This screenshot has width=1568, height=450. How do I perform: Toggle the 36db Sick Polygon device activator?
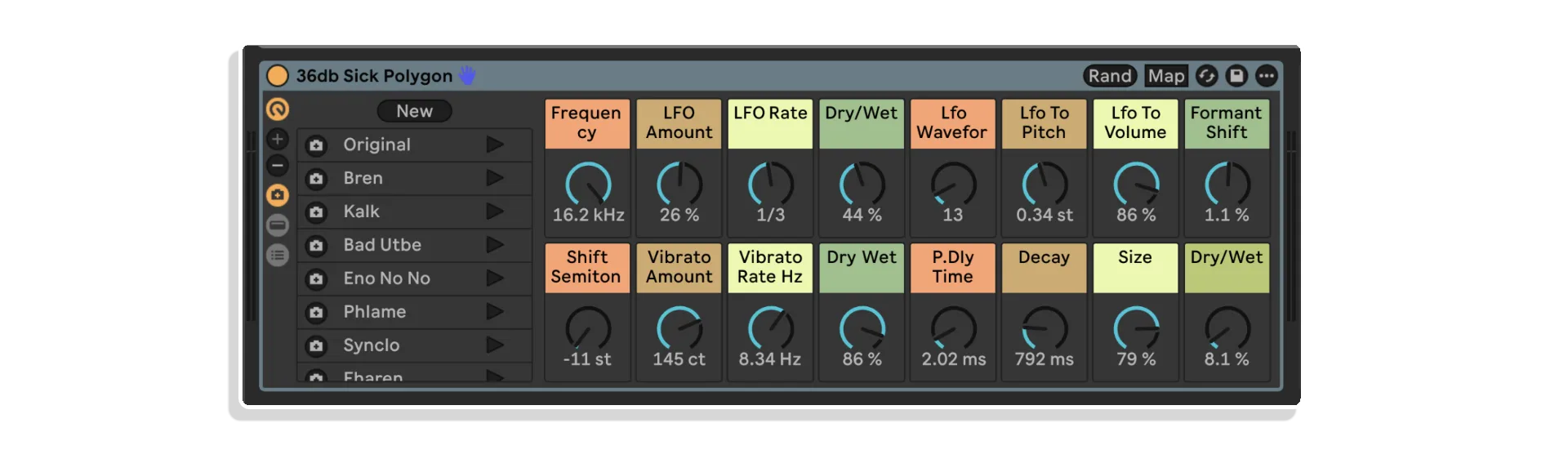[x=278, y=76]
